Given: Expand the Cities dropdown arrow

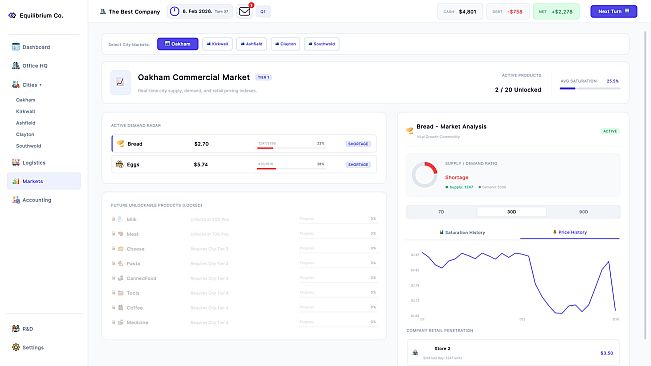Looking at the screenshot, I should pos(40,85).
